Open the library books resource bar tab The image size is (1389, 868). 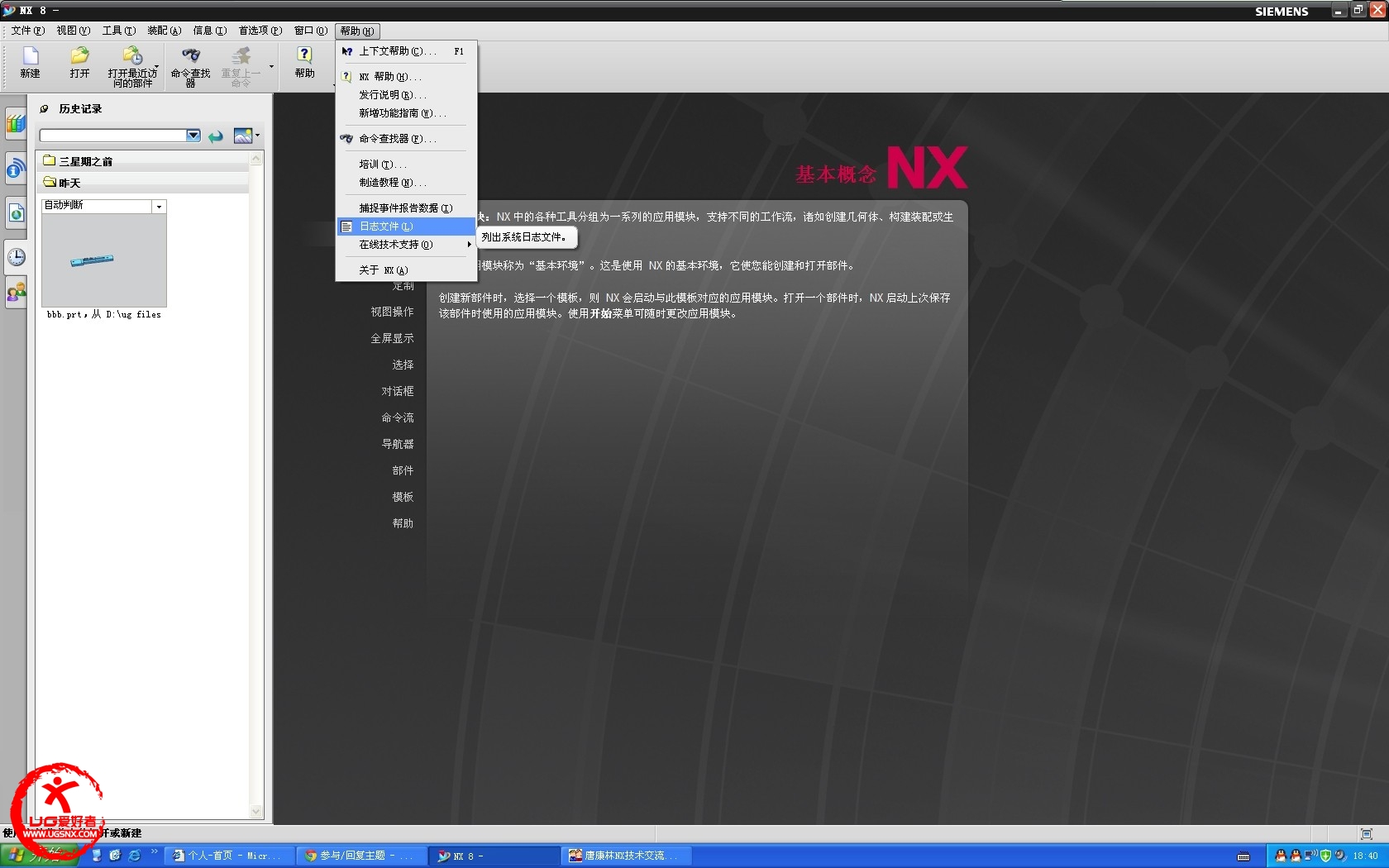[x=16, y=125]
